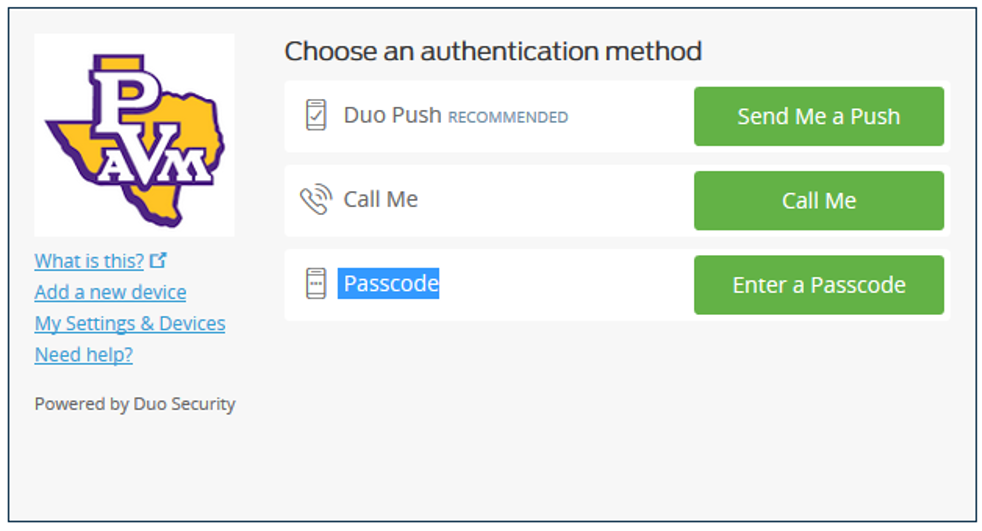Screen dimensions: 982x531
Task: Click the highlighted Passcode text
Action: click(x=391, y=284)
